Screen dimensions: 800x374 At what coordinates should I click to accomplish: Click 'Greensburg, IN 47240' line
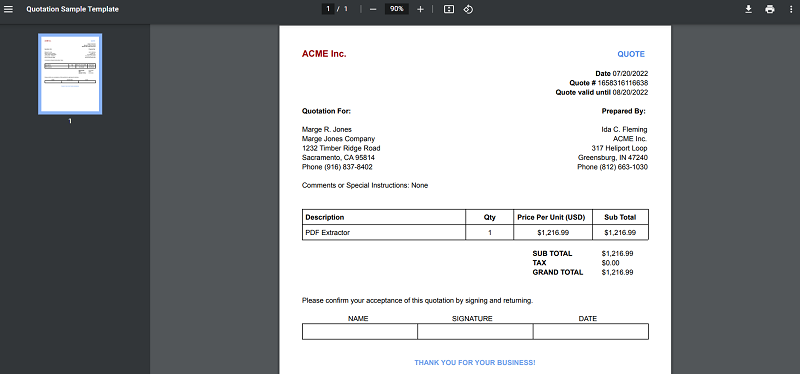pos(613,158)
